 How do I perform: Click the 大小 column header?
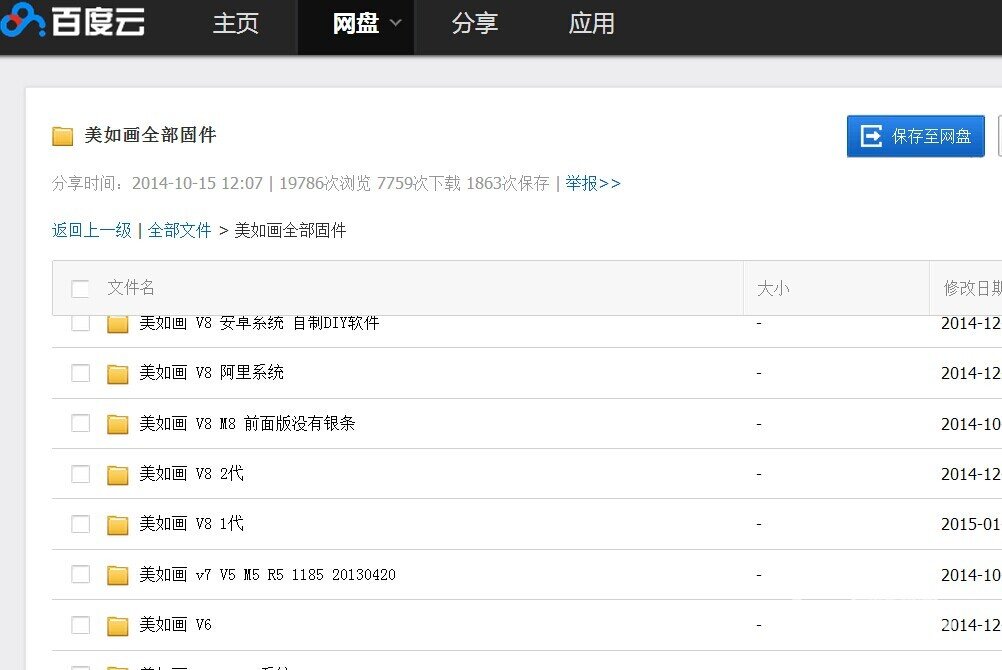click(773, 288)
